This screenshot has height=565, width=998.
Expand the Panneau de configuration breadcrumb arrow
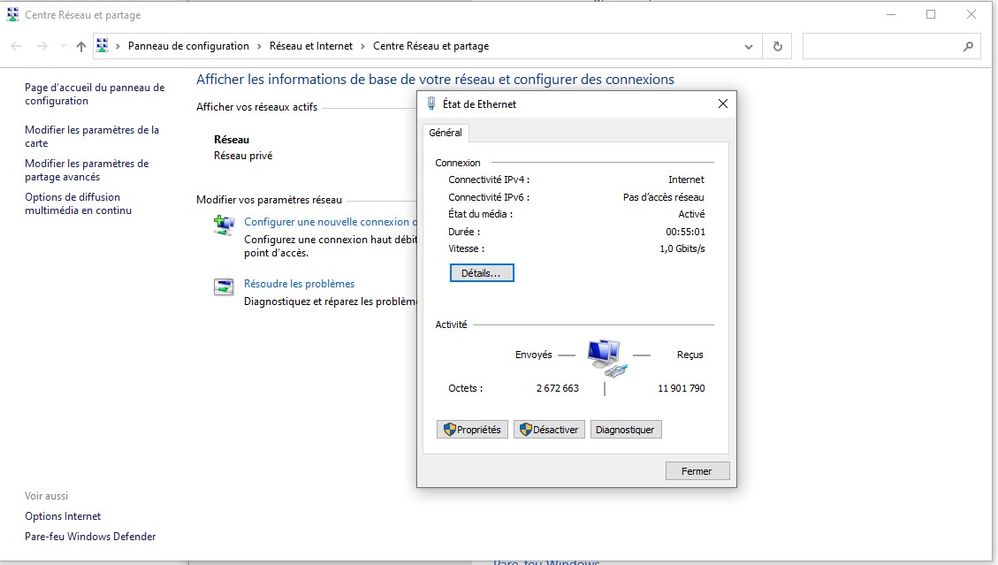coord(259,46)
